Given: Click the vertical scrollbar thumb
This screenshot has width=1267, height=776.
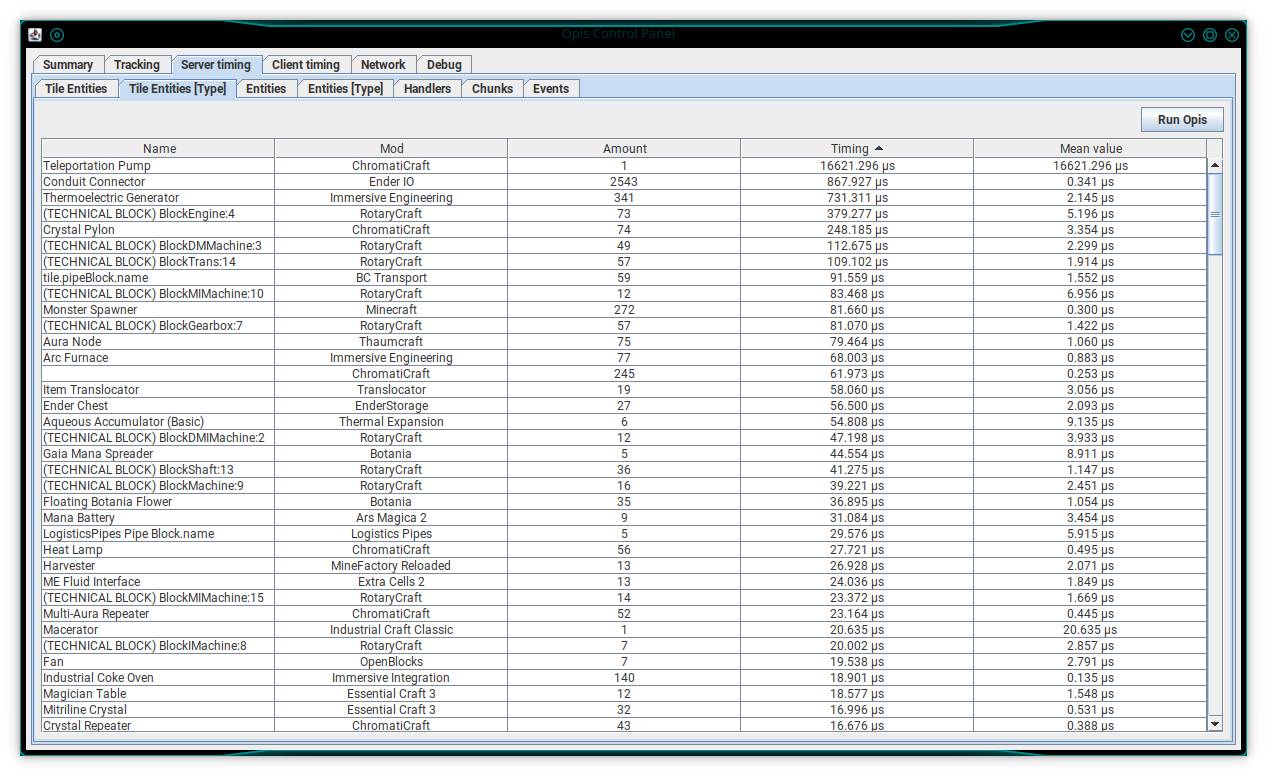Looking at the screenshot, I should [x=1215, y=214].
